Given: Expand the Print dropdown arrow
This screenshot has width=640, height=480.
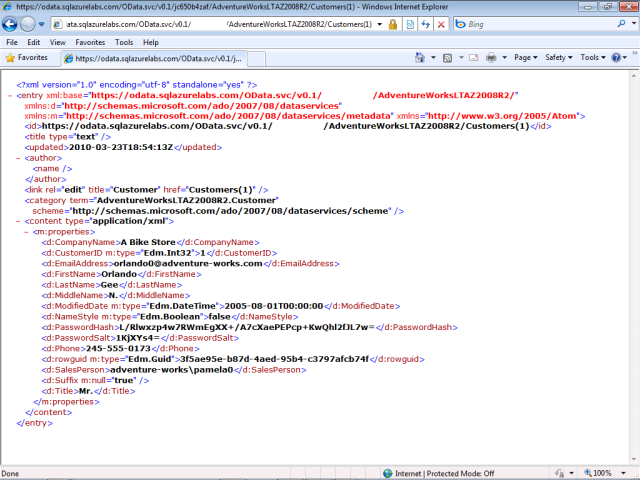Looking at the screenshot, I should point(504,58).
